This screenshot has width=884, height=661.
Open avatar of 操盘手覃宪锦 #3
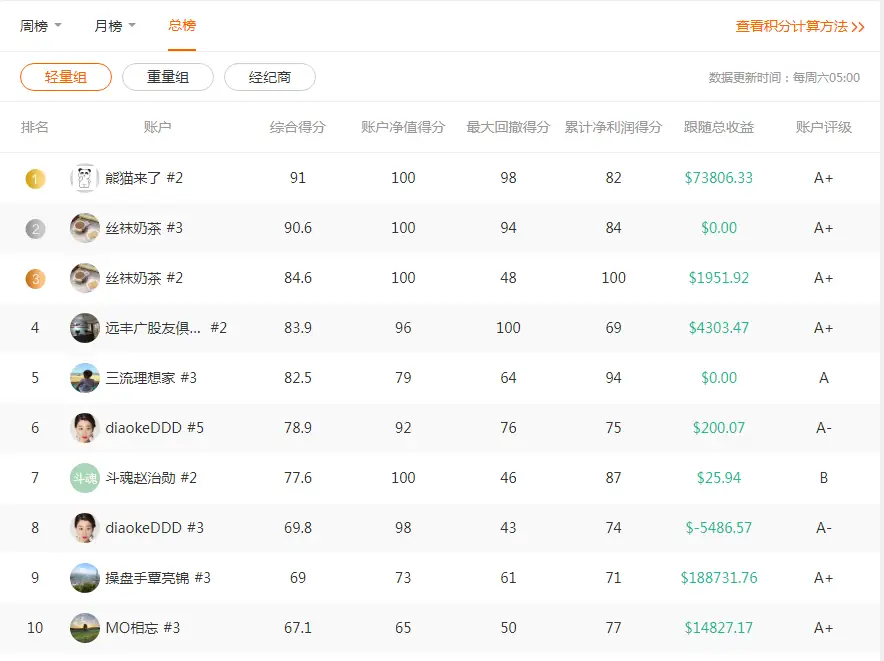(85, 578)
